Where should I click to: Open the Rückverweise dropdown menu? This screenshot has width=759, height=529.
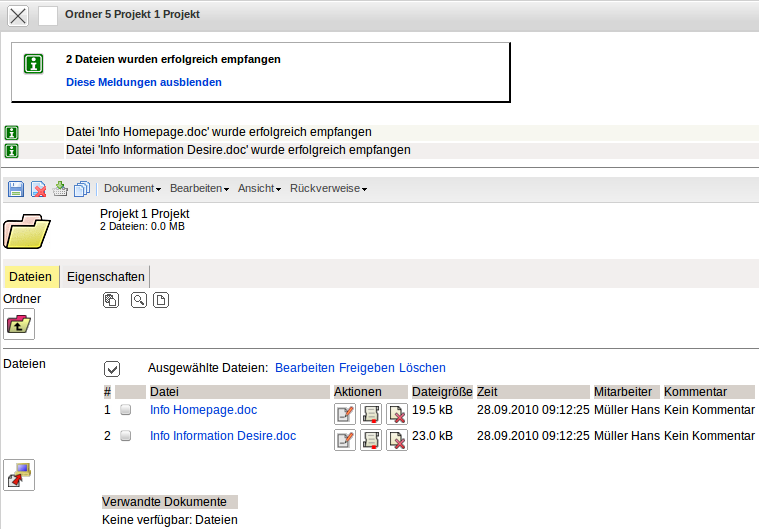pyautogui.click(x=328, y=189)
